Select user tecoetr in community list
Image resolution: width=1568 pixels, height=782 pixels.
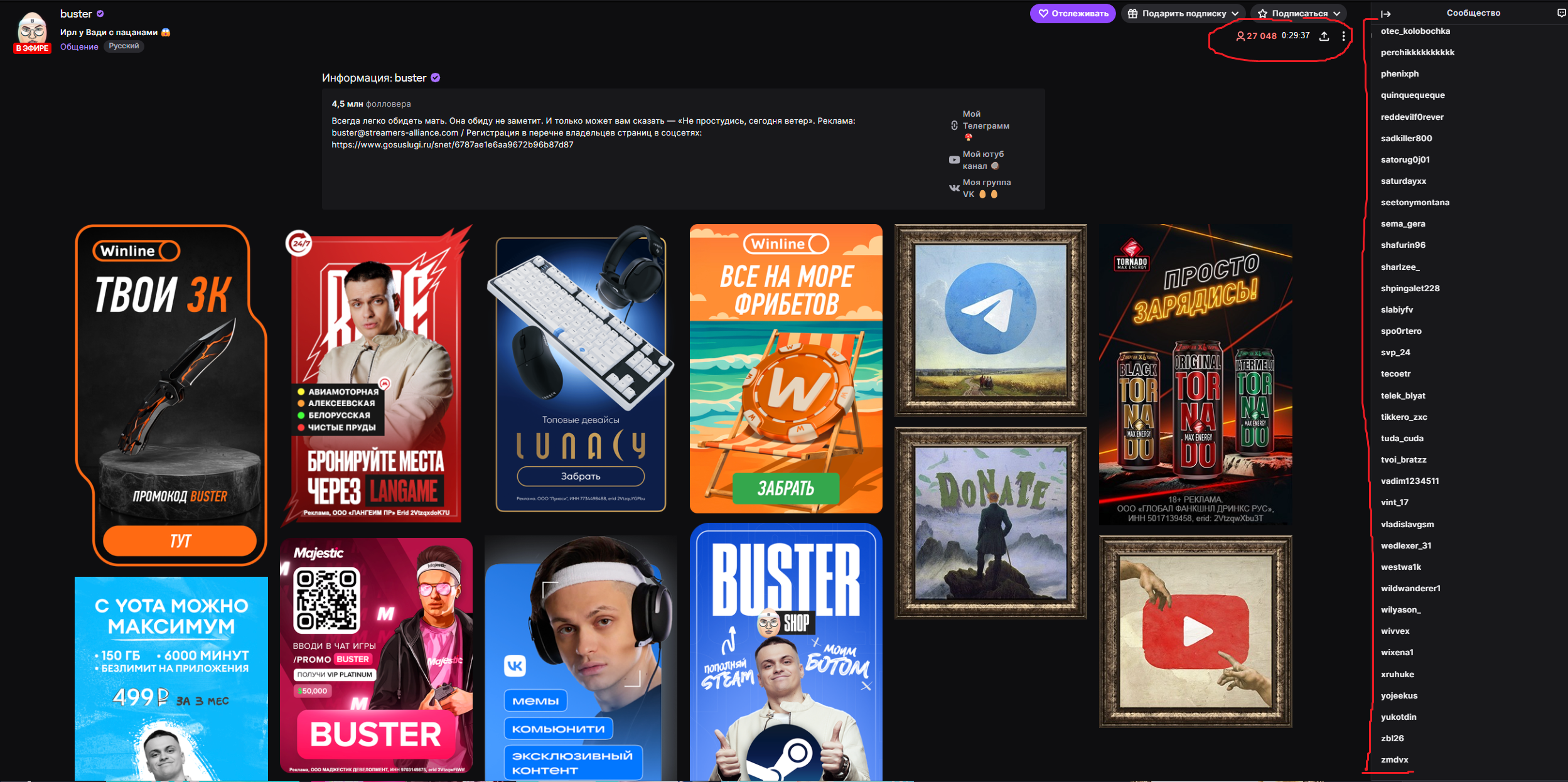coord(1395,373)
